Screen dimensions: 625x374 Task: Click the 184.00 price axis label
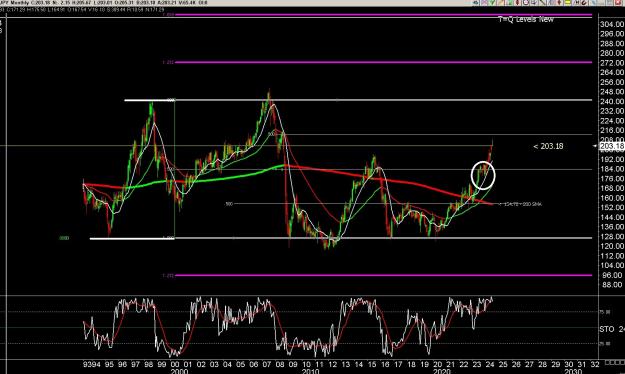[611, 169]
